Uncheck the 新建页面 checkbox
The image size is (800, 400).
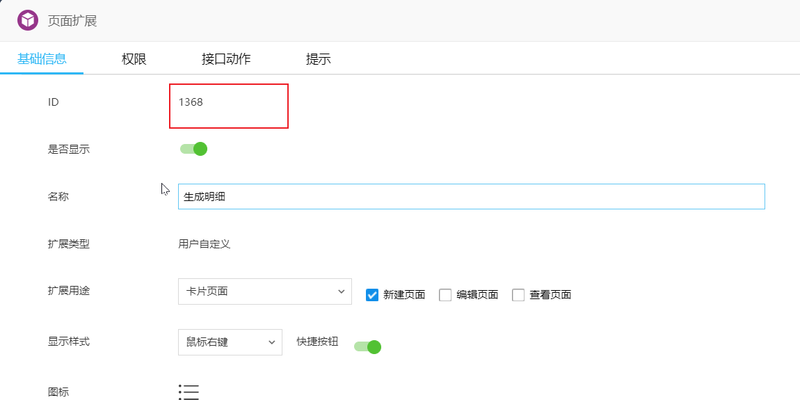point(372,295)
